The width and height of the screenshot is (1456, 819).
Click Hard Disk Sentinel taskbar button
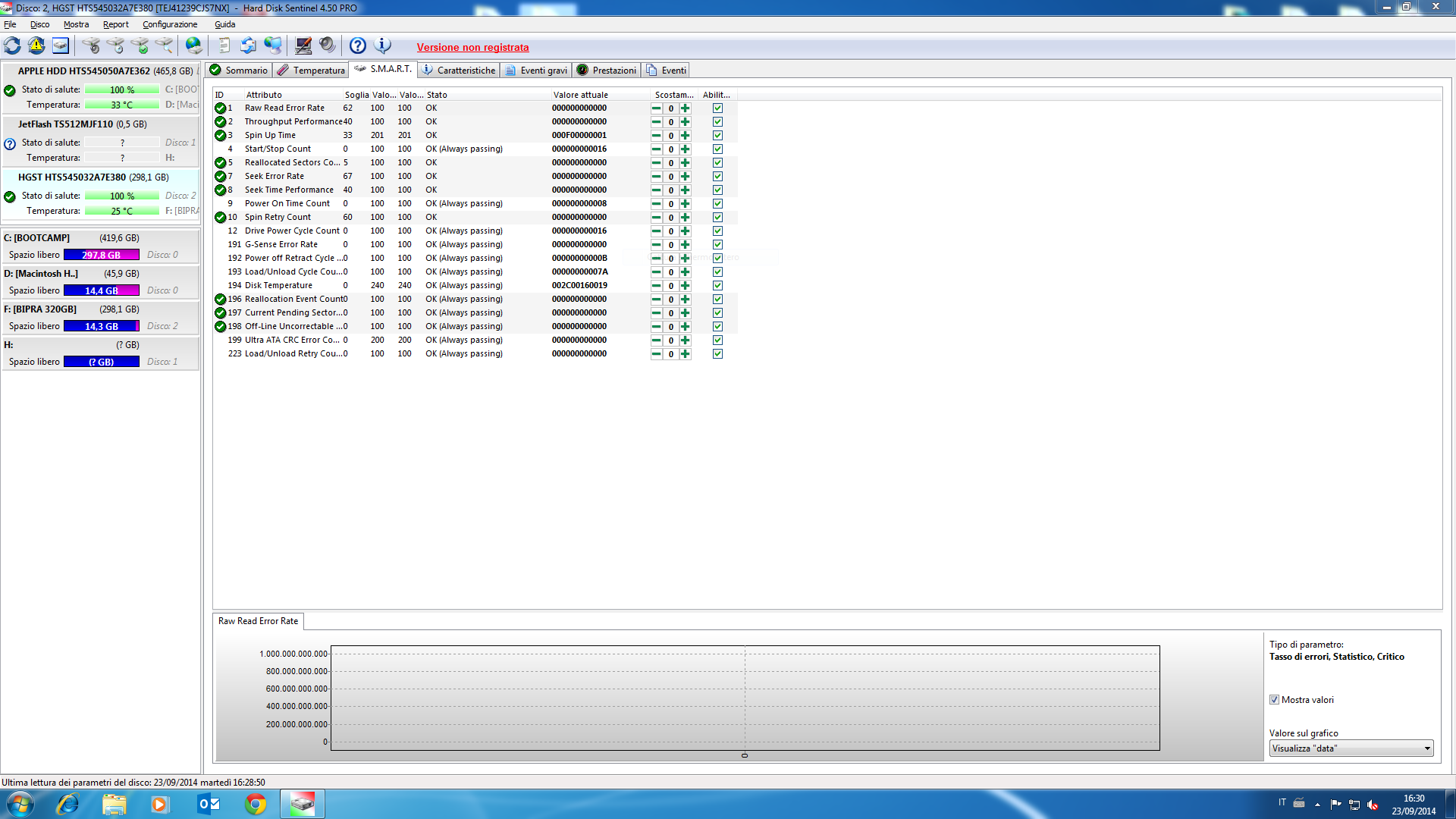click(303, 804)
